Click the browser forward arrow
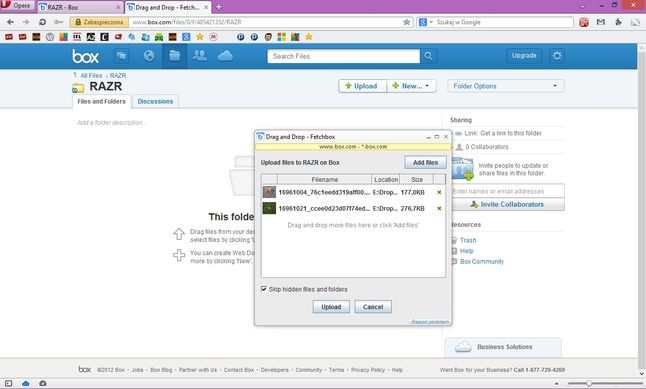 (26, 22)
